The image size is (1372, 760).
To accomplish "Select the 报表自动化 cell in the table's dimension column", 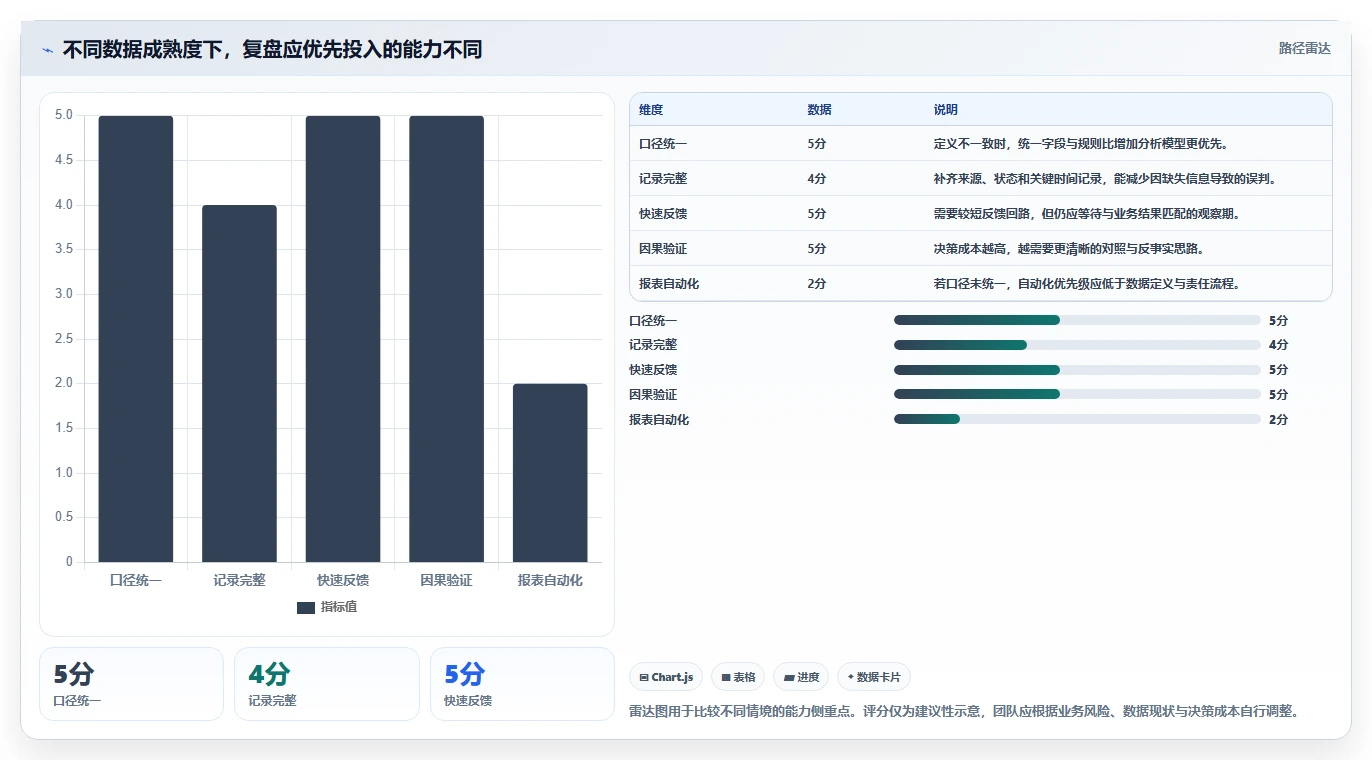I will [669, 284].
